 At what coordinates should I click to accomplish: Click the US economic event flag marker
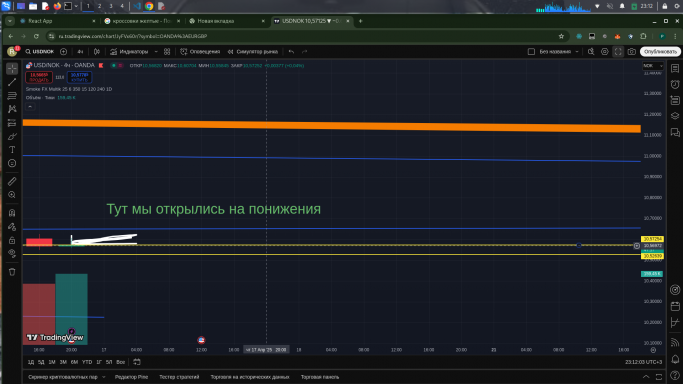click(201, 340)
